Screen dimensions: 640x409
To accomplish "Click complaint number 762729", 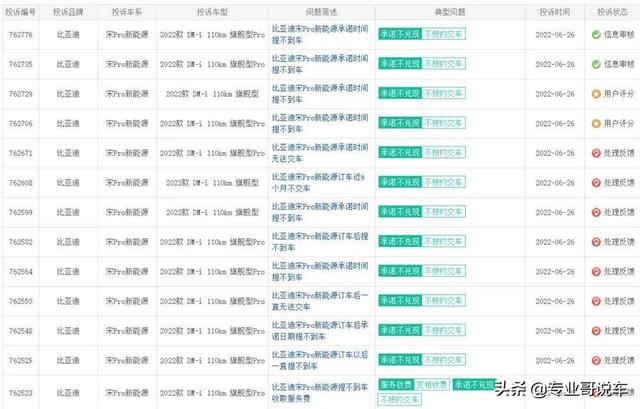I will pyautogui.click(x=20, y=94).
